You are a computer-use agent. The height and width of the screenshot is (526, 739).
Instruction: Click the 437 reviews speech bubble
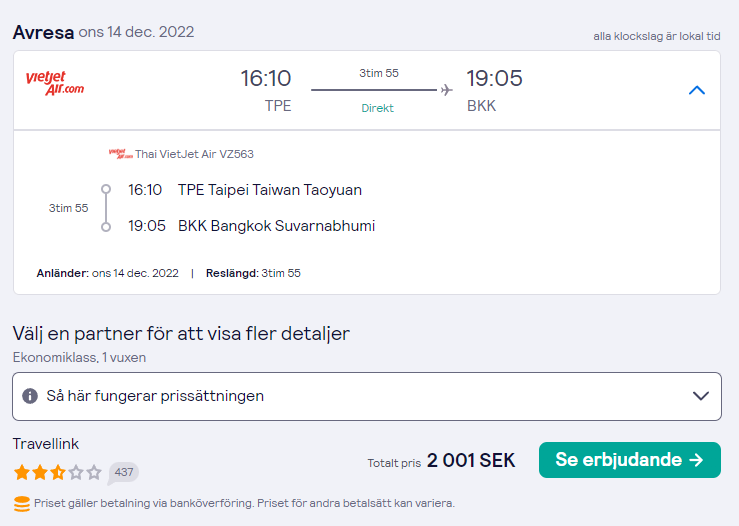click(124, 472)
